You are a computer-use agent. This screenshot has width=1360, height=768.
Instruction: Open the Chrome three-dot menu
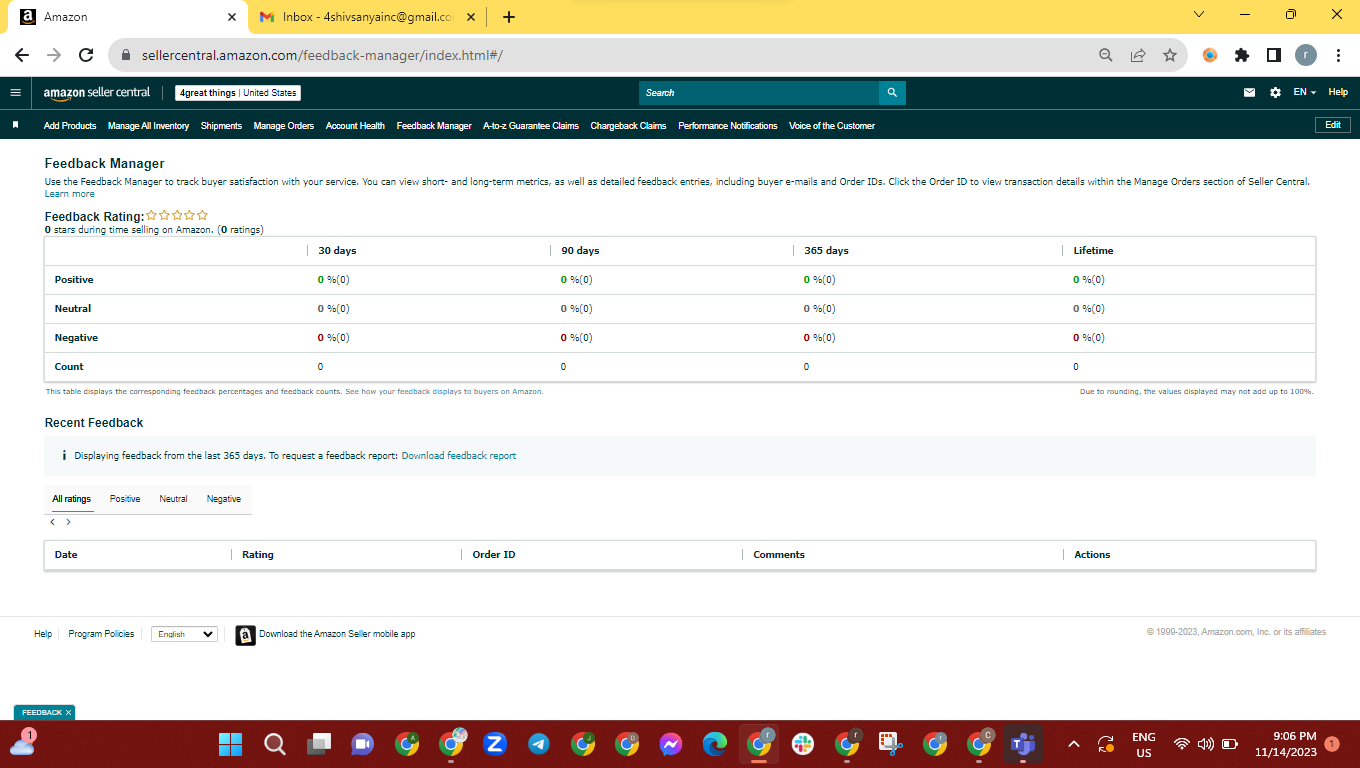point(1338,56)
